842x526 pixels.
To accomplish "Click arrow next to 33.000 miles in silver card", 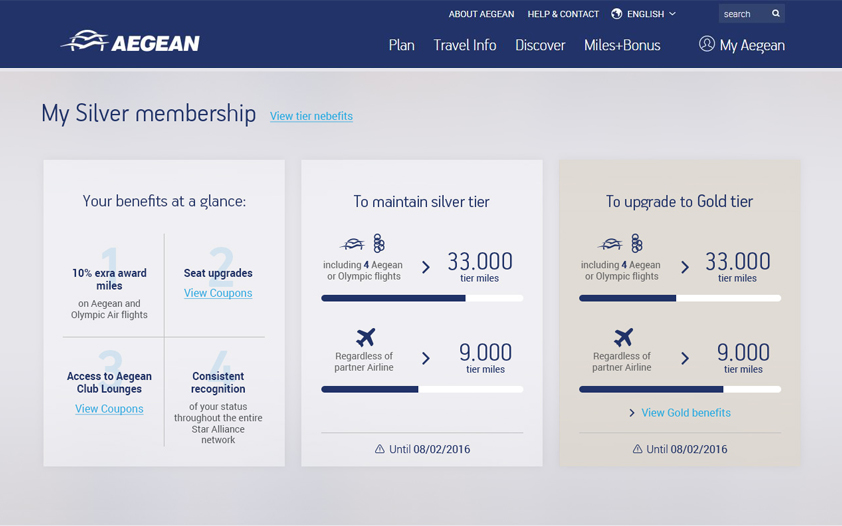I will 426,267.
